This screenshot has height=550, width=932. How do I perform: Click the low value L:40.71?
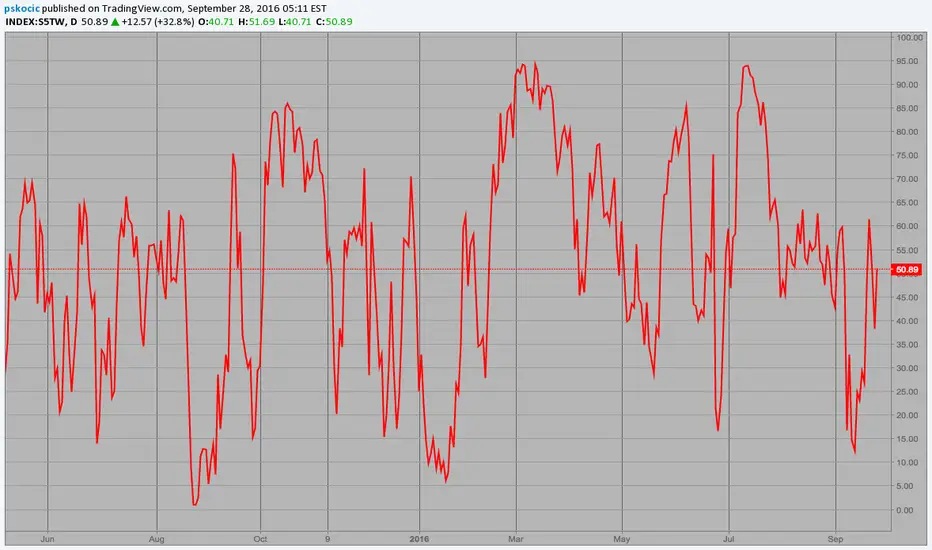click(295, 21)
